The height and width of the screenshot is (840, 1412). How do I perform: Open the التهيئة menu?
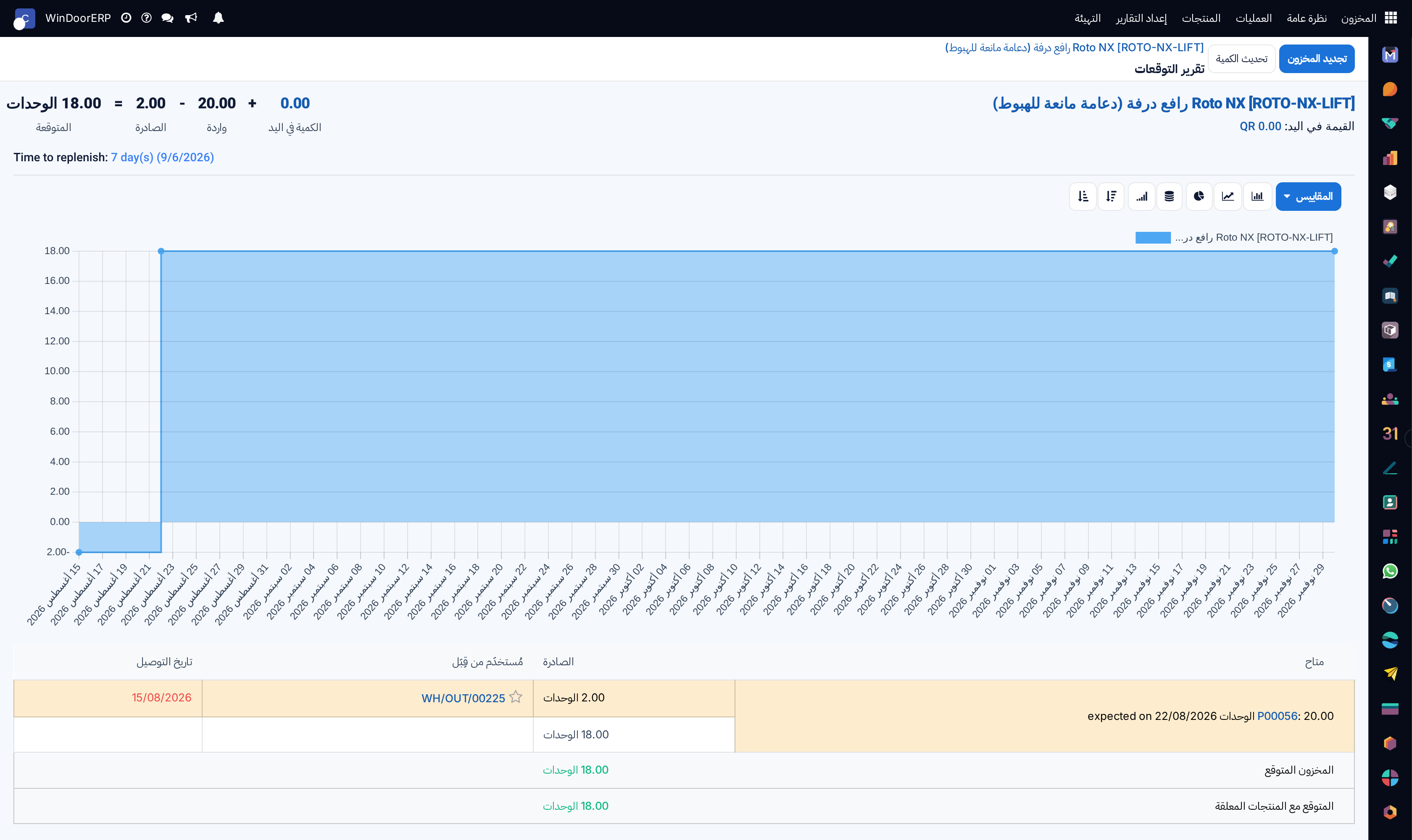click(1088, 18)
